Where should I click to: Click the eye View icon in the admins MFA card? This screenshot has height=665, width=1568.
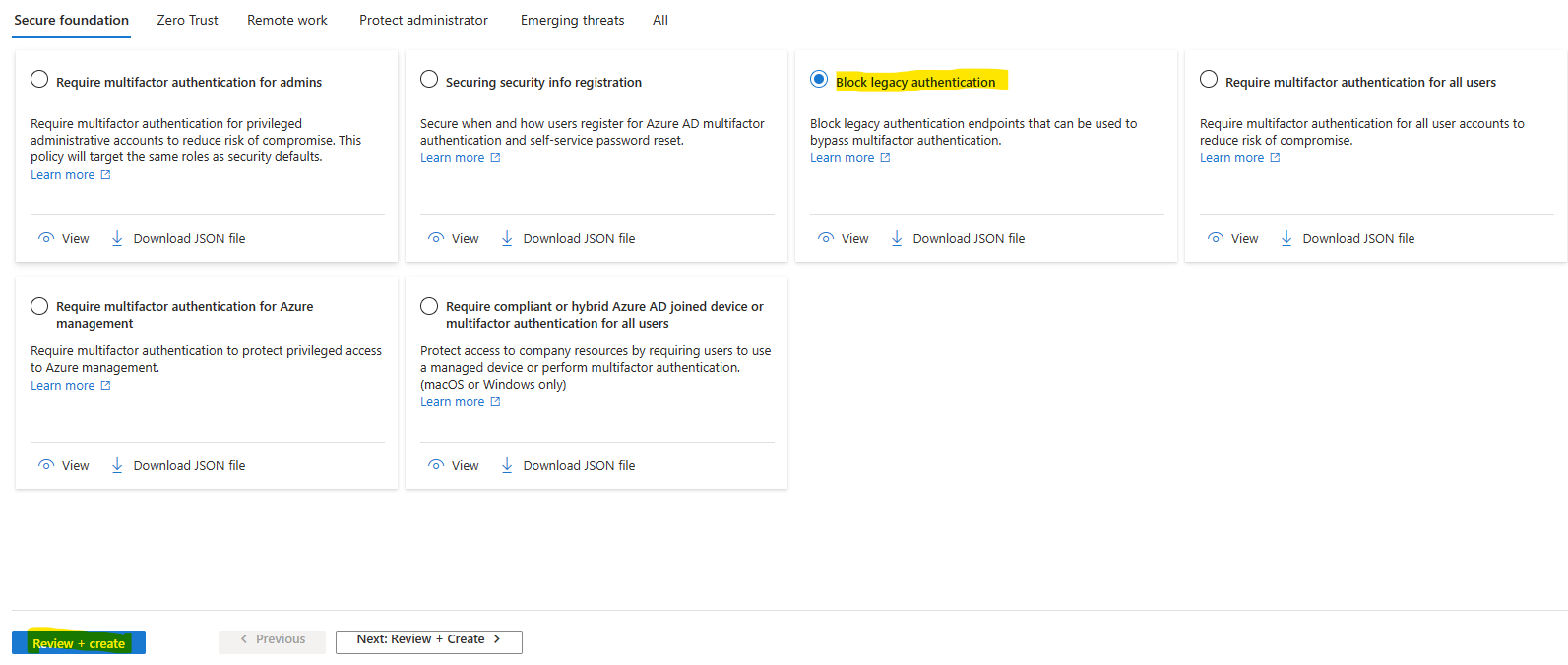pyautogui.click(x=46, y=238)
